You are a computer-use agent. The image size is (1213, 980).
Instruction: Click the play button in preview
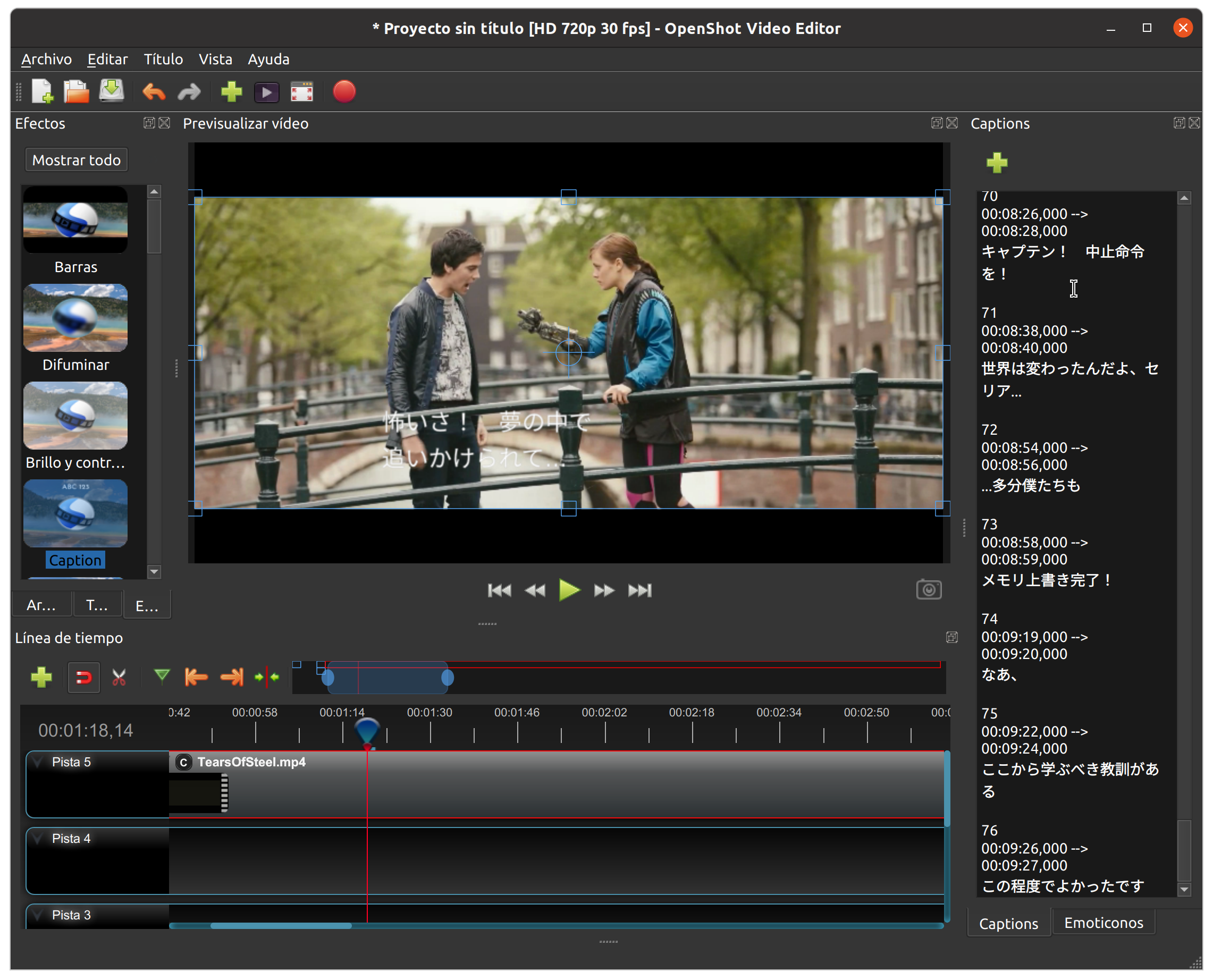pos(568,590)
